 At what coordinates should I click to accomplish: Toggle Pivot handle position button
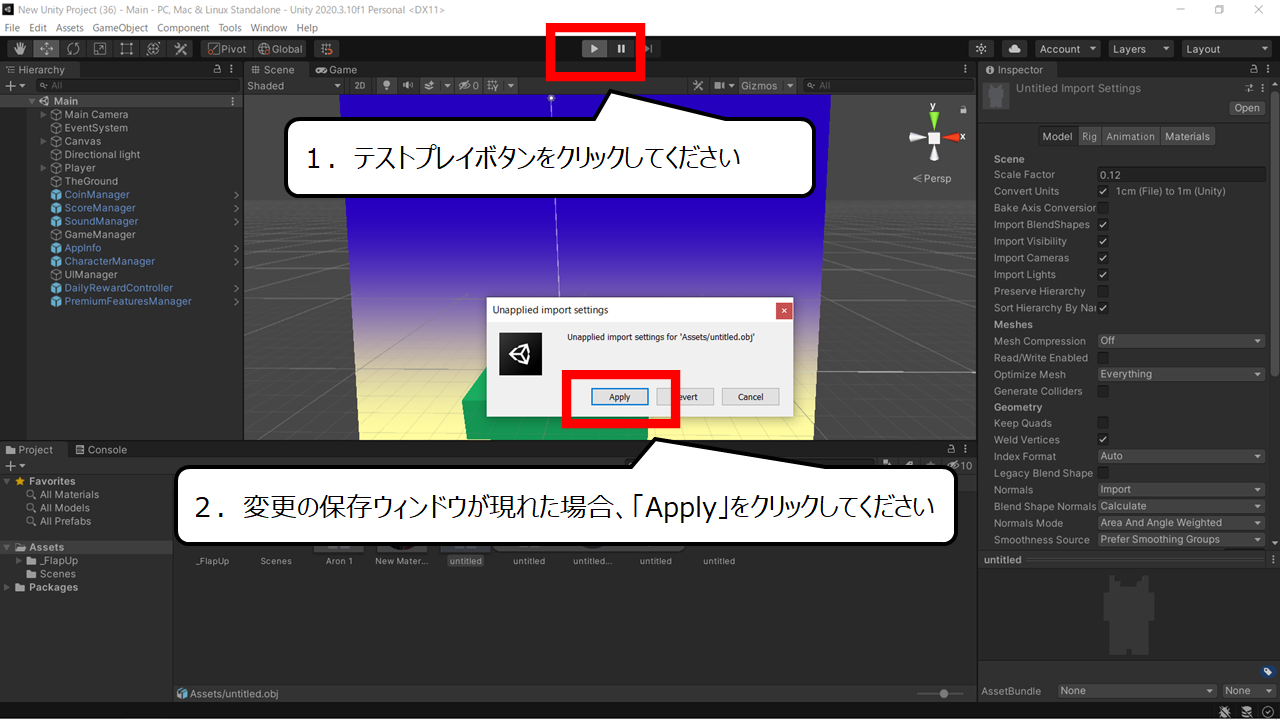click(226, 49)
